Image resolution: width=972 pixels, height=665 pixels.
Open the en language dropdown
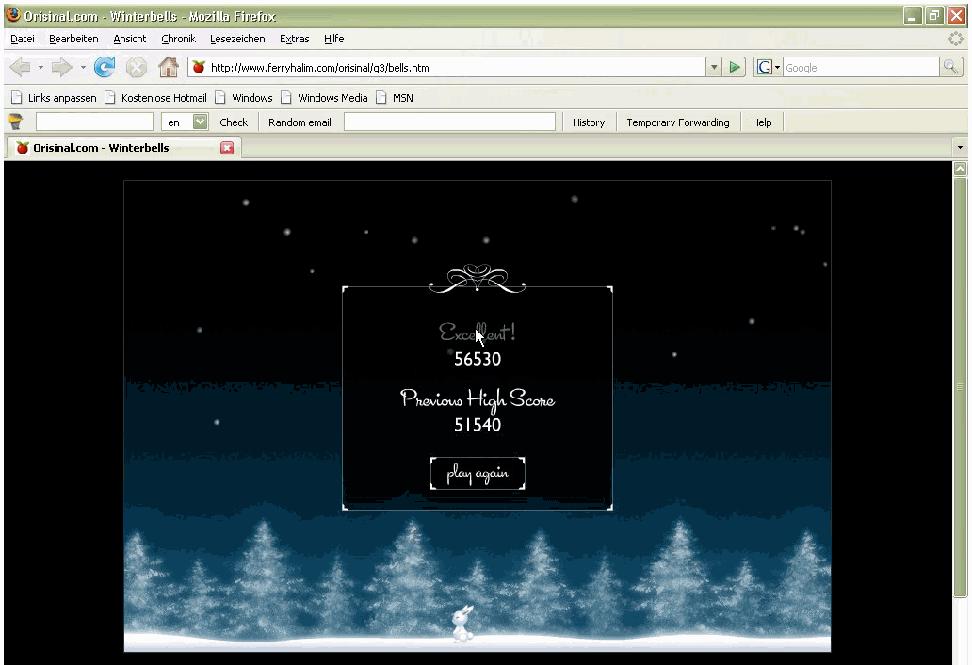click(x=200, y=121)
